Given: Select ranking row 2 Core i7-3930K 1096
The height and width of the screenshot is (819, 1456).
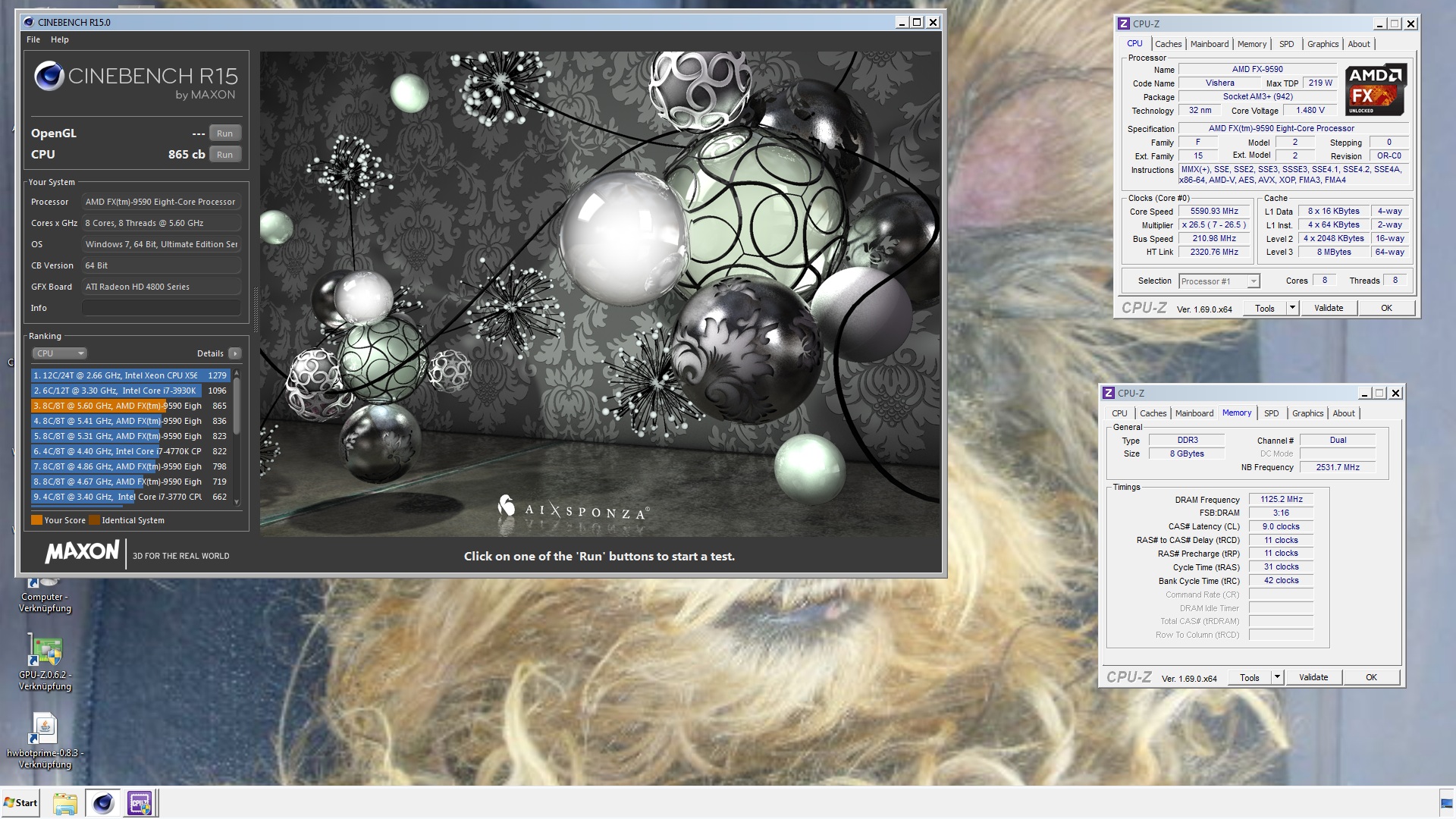Looking at the screenshot, I should point(130,391).
